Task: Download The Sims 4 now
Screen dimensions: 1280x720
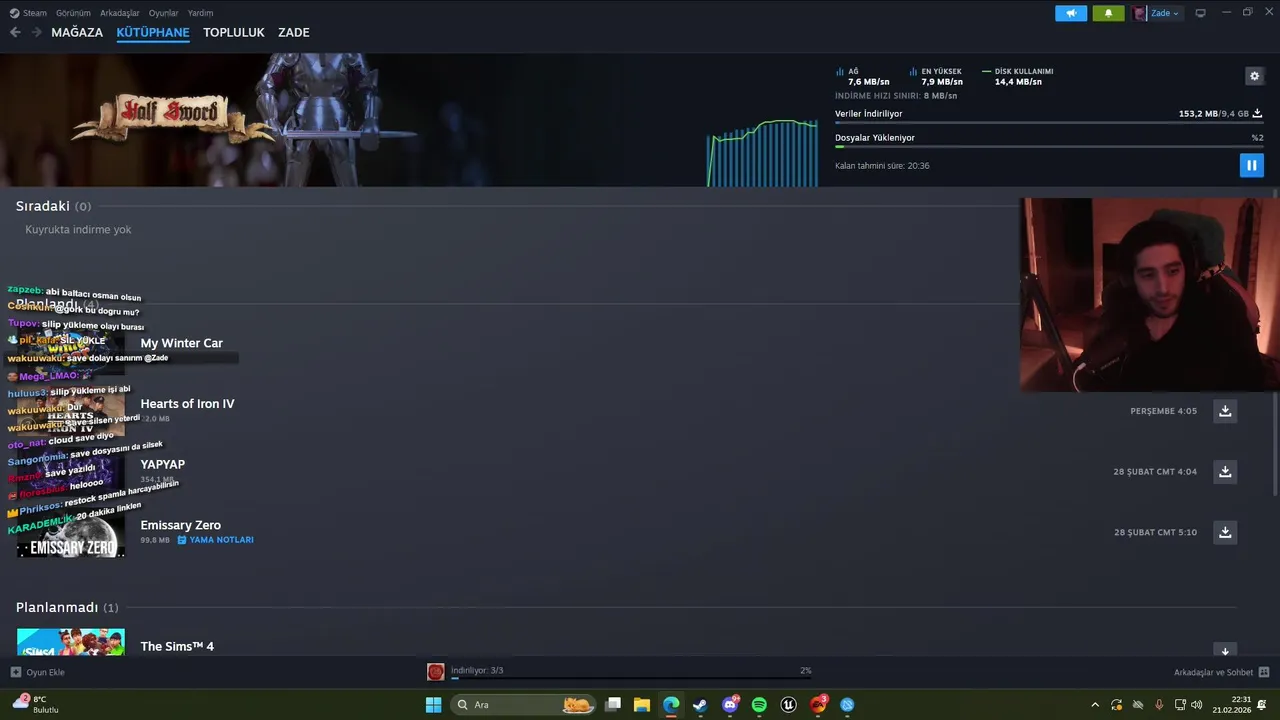Action: (x=1225, y=650)
